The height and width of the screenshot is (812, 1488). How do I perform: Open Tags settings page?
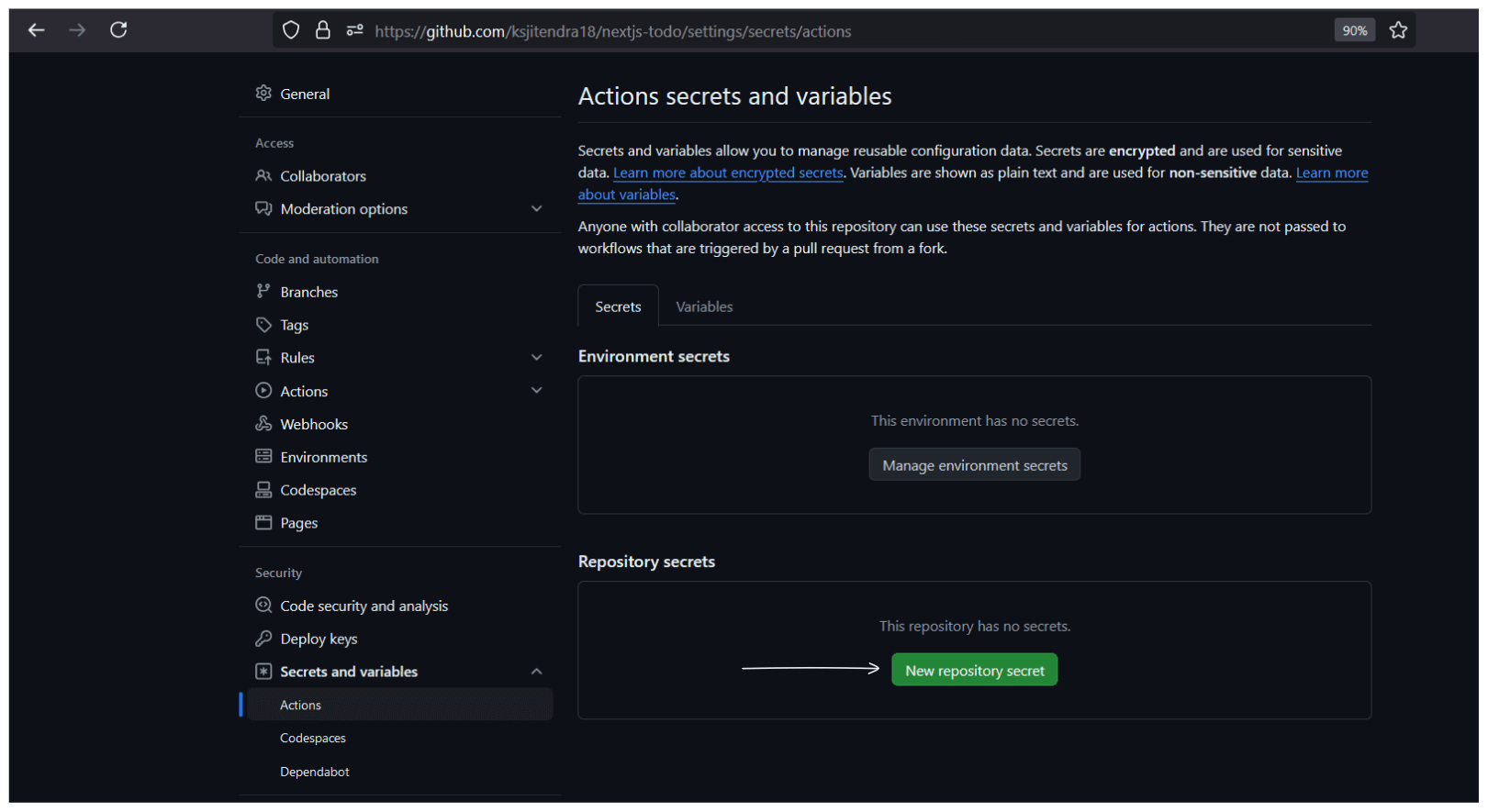tap(295, 325)
